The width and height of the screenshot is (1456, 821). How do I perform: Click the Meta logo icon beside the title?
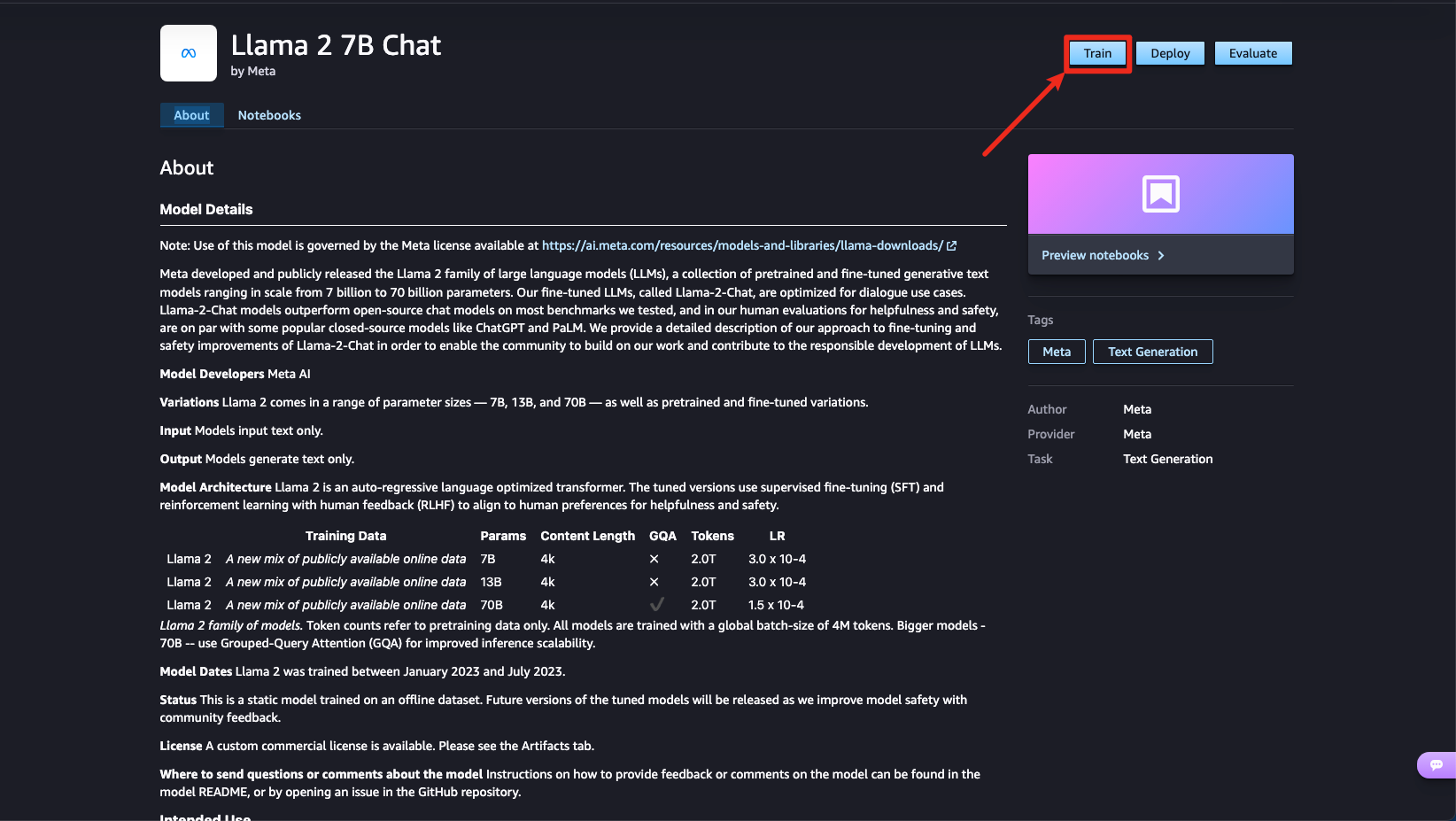point(189,53)
